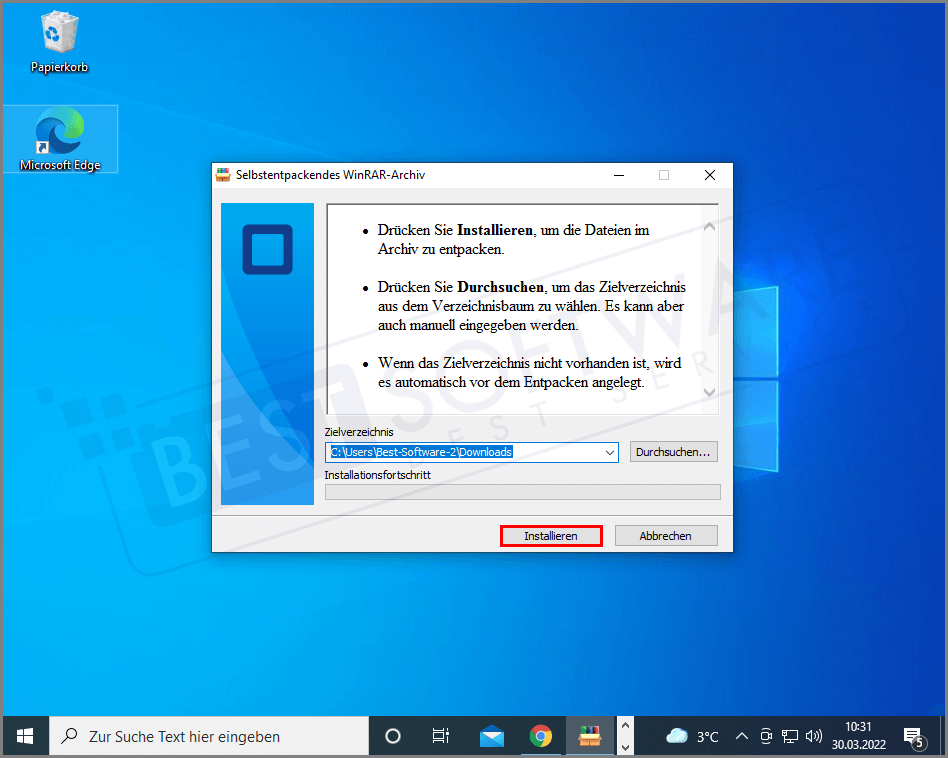Viewport: 948px width, 758px height.
Task: Click the Installieren button
Action: [x=551, y=536]
